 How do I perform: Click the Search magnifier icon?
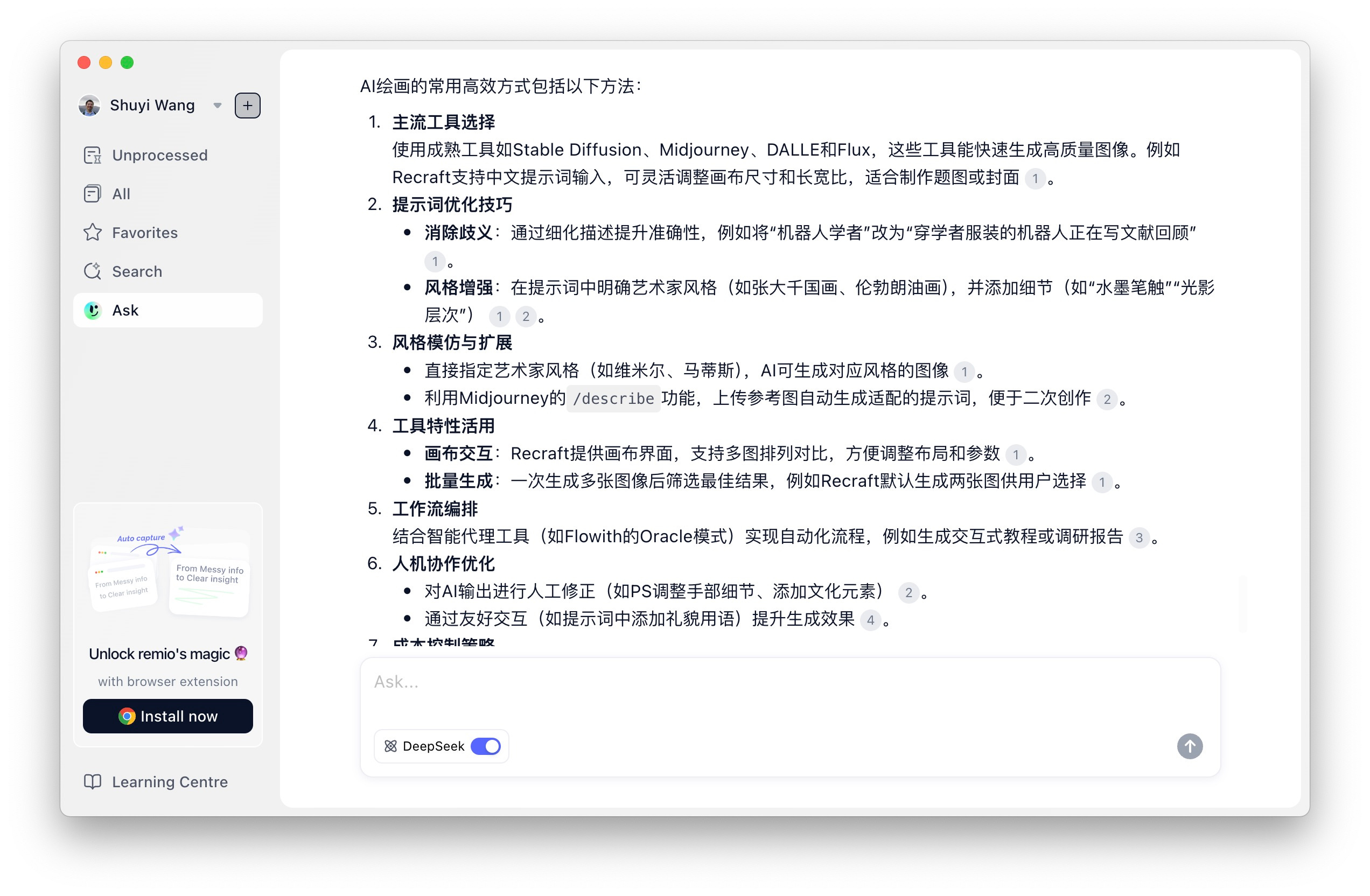click(x=92, y=271)
